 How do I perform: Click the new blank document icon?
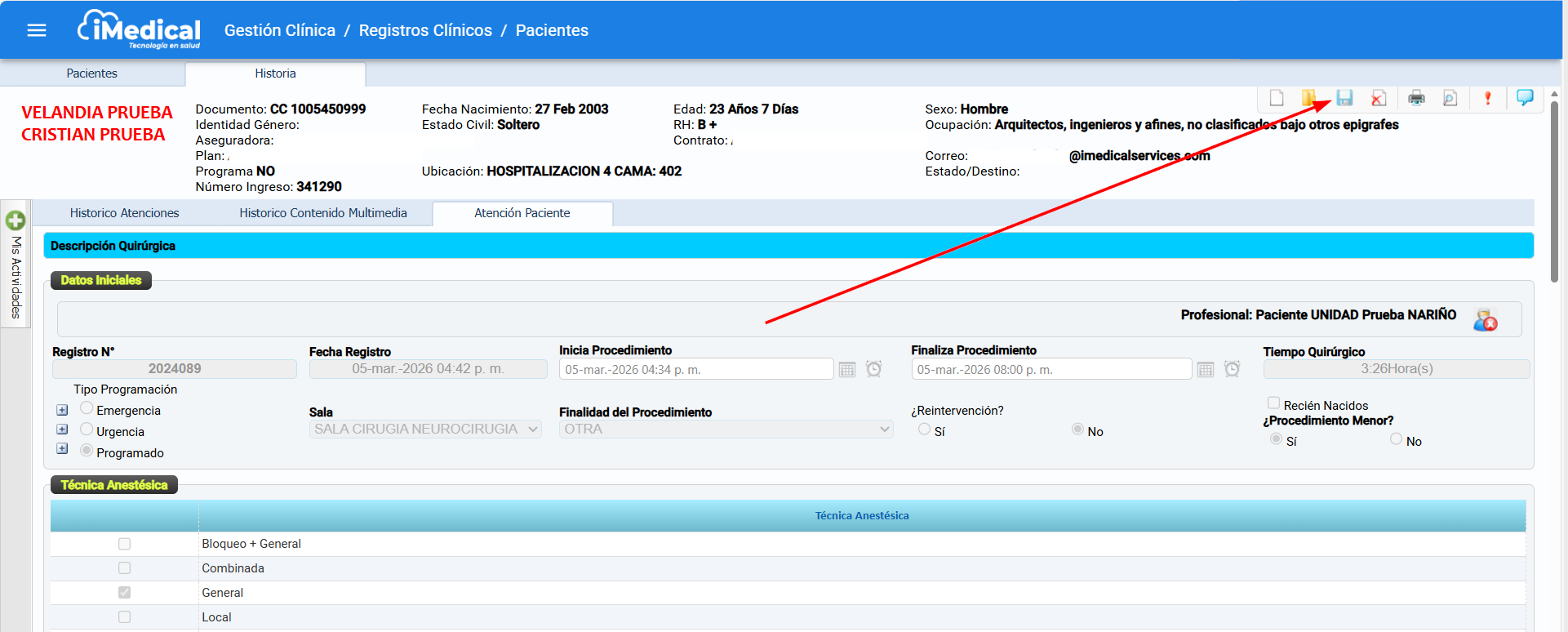[1277, 98]
